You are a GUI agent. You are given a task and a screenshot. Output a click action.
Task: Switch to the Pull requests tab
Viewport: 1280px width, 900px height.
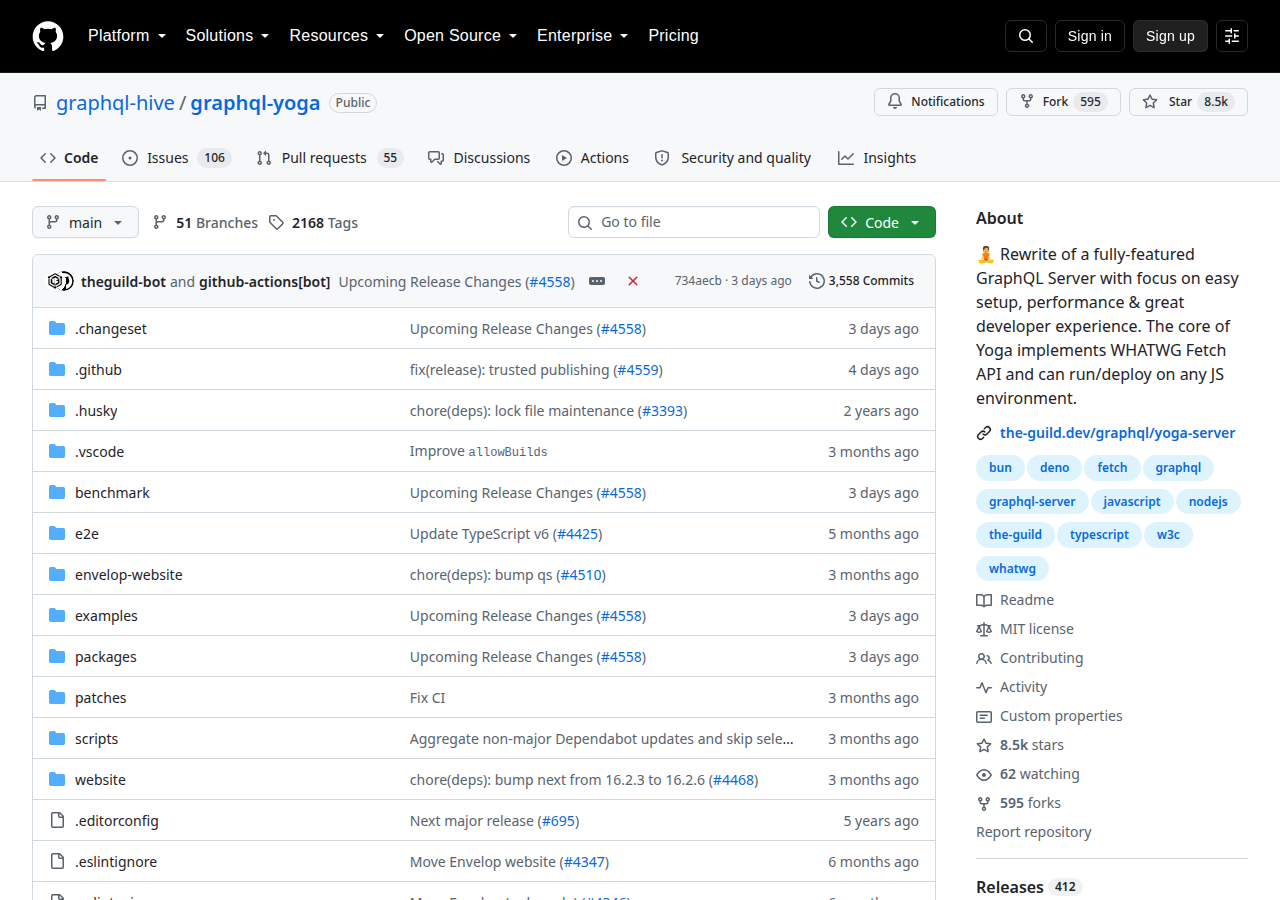point(329,158)
